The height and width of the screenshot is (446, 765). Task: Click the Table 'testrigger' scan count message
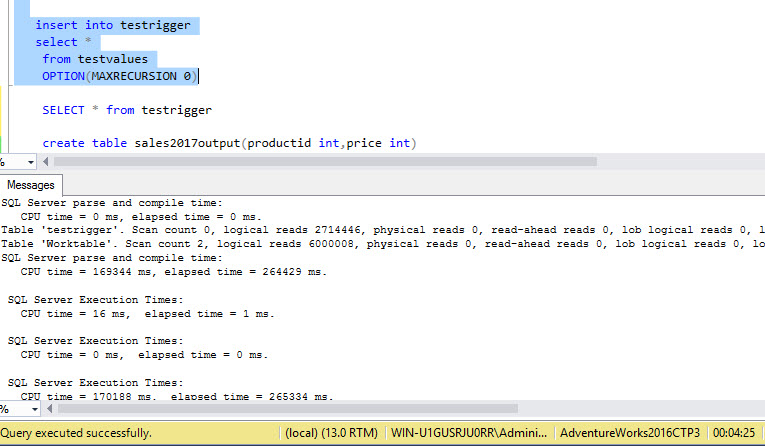(383, 230)
